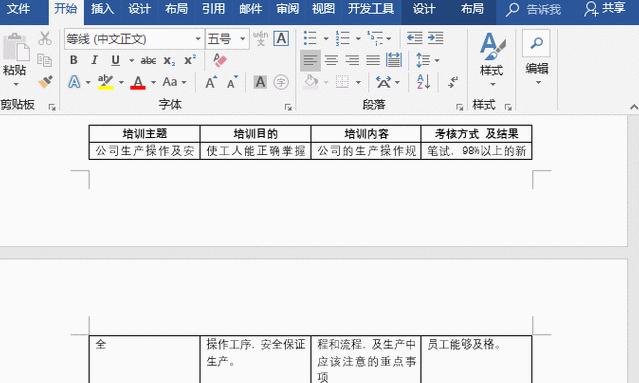Screen dimensions: 639x383
Task: Toggle Bold formatting
Action: tap(73, 60)
